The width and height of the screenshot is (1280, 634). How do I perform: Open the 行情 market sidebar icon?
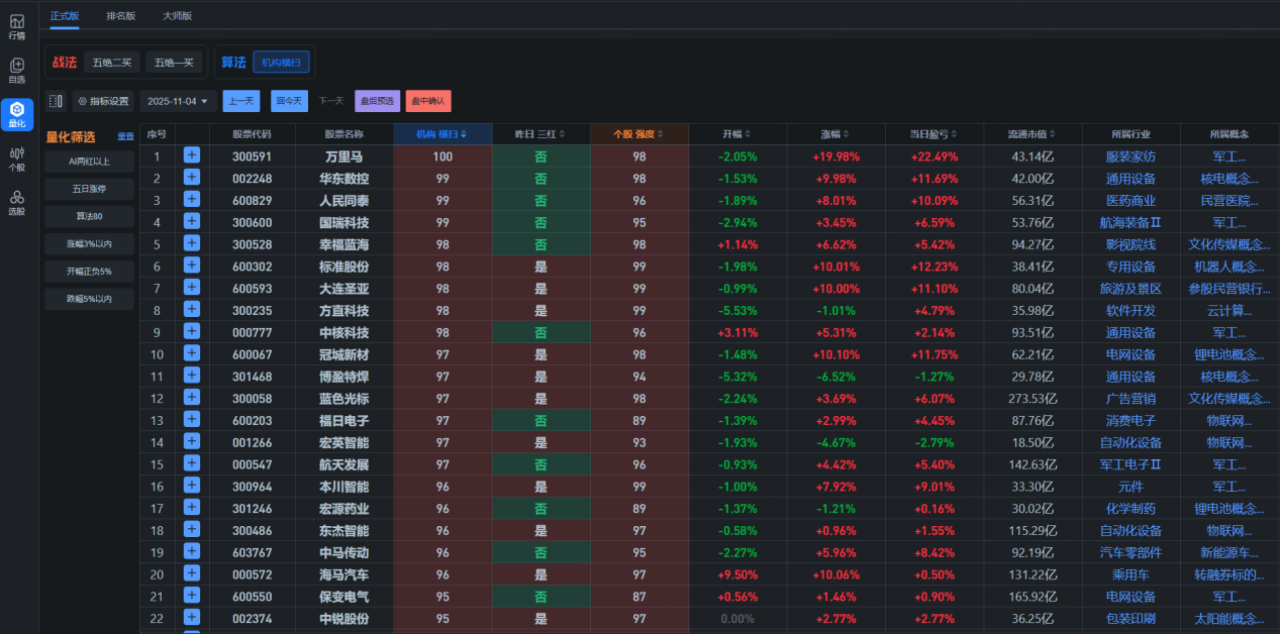coord(17,27)
